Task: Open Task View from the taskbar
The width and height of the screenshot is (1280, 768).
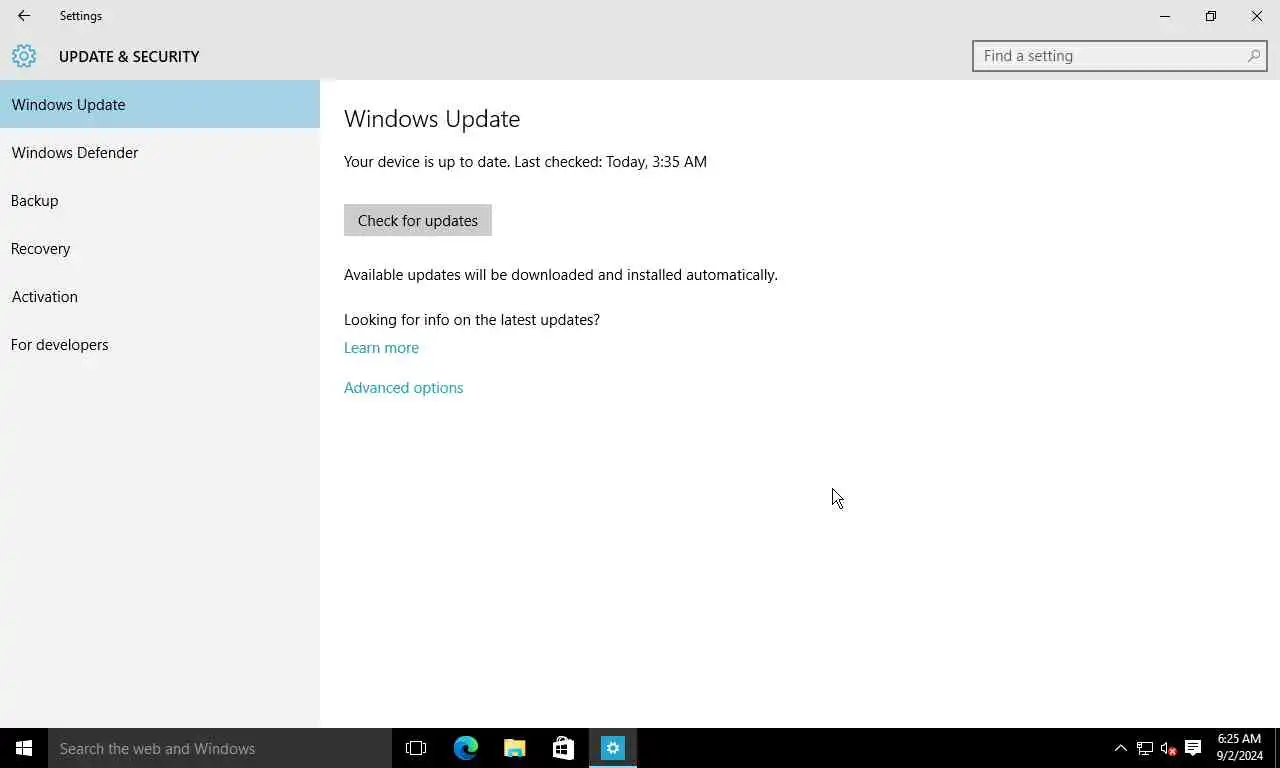Action: tap(416, 748)
